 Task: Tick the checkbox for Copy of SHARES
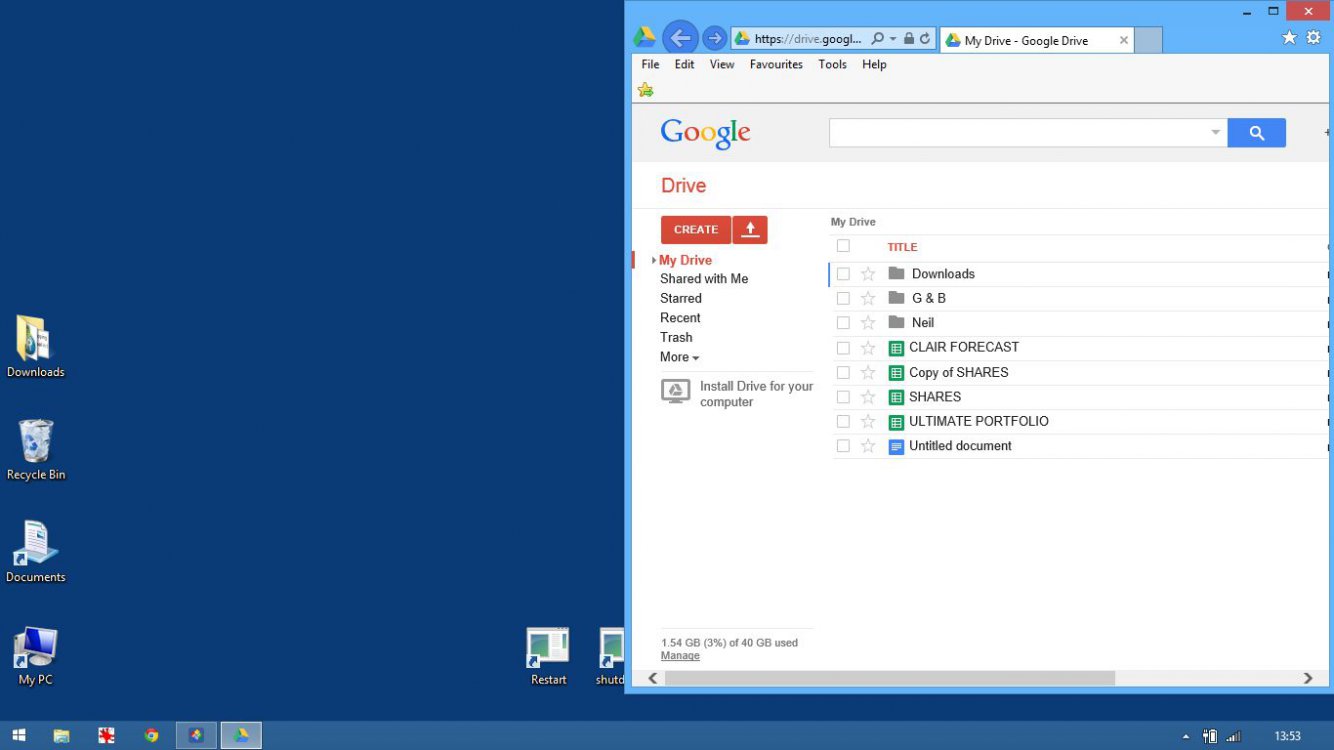coord(843,372)
